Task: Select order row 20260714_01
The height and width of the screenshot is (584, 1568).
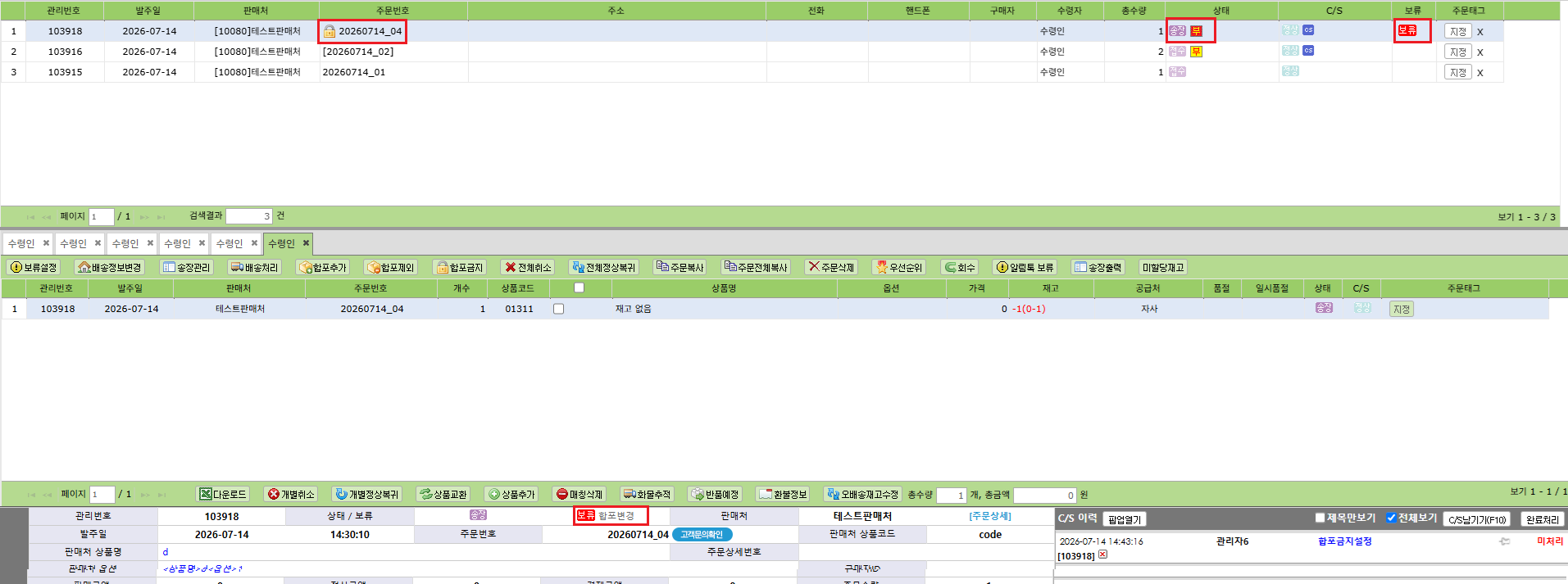Action: pyautogui.click(x=752, y=72)
